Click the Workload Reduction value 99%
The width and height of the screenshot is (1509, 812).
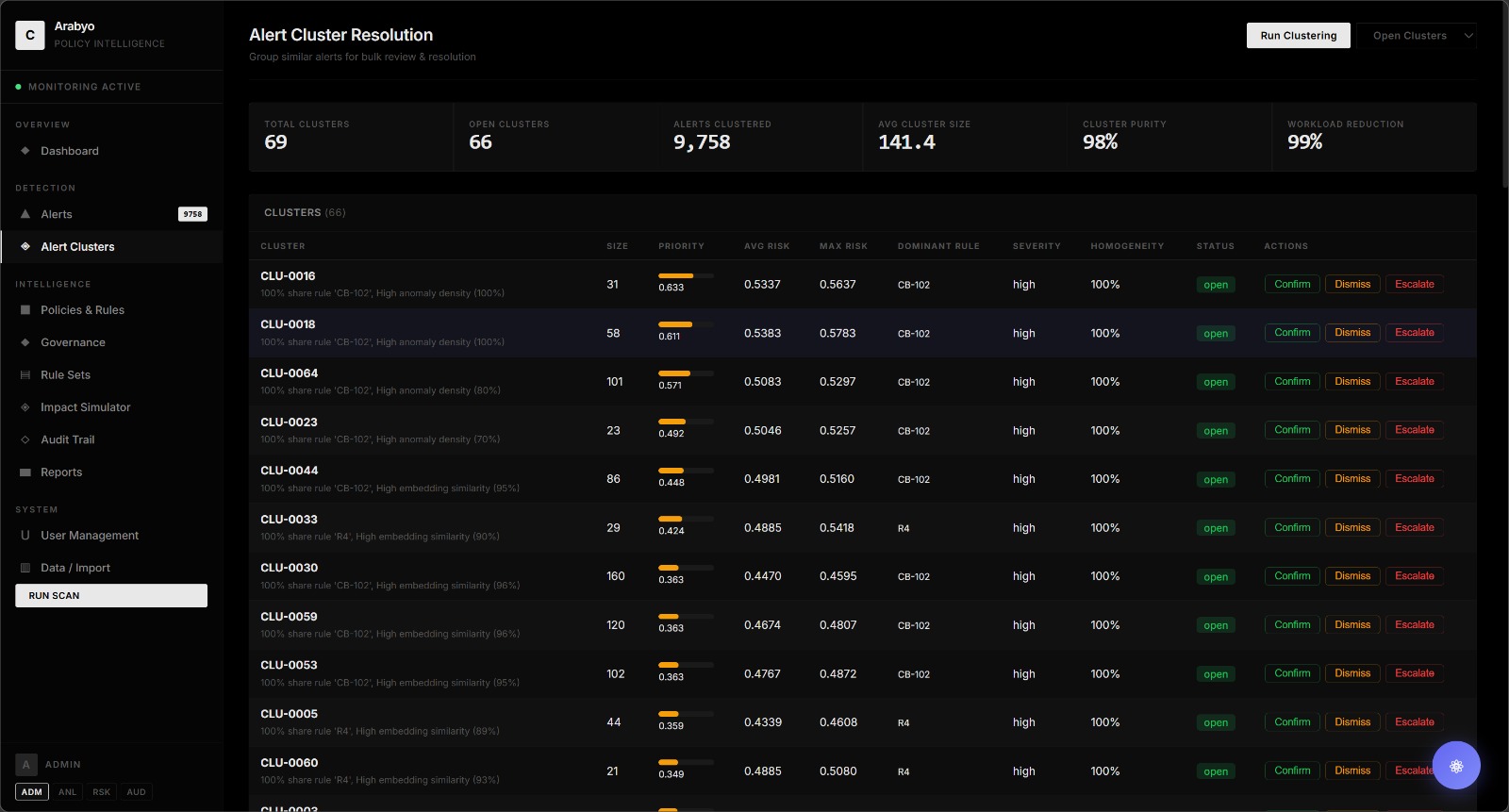1305,142
